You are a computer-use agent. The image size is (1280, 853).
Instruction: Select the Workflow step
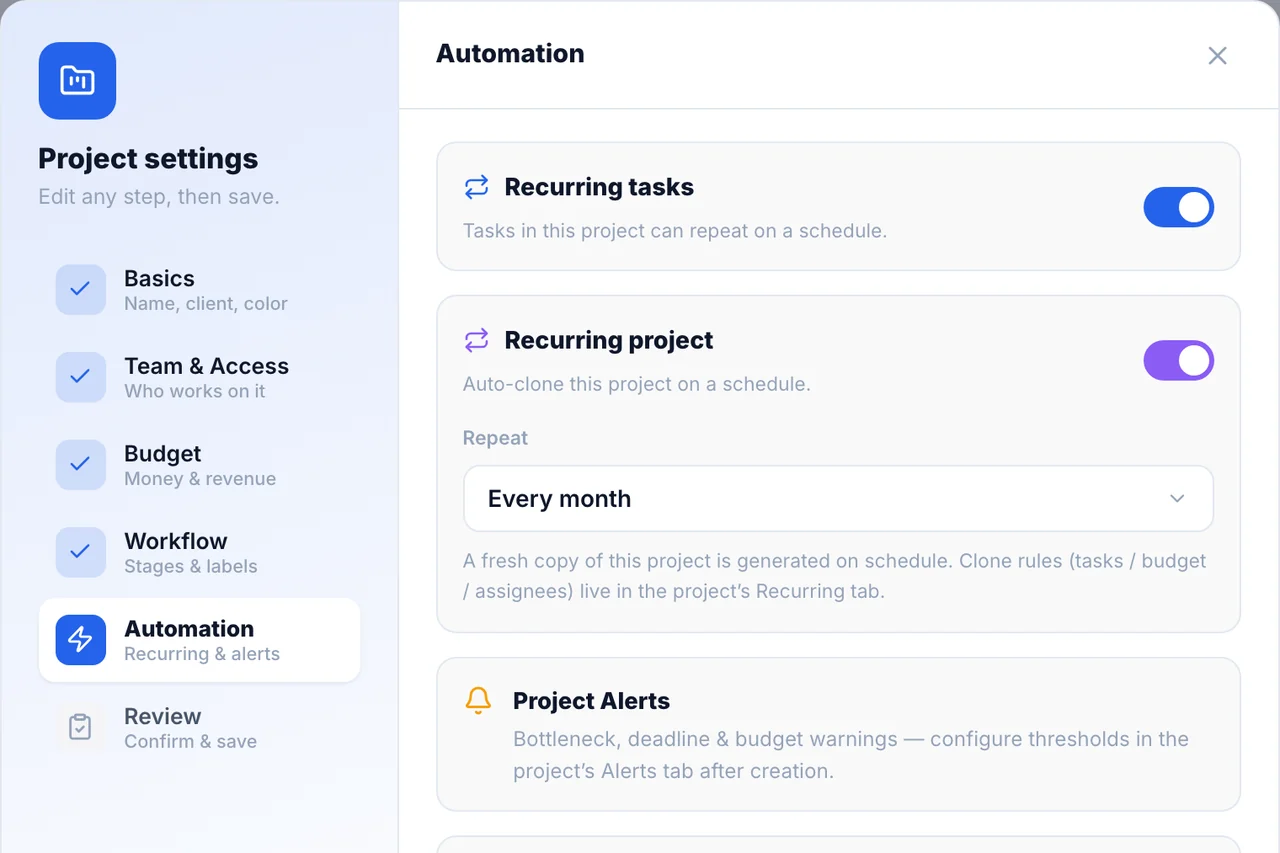point(199,552)
